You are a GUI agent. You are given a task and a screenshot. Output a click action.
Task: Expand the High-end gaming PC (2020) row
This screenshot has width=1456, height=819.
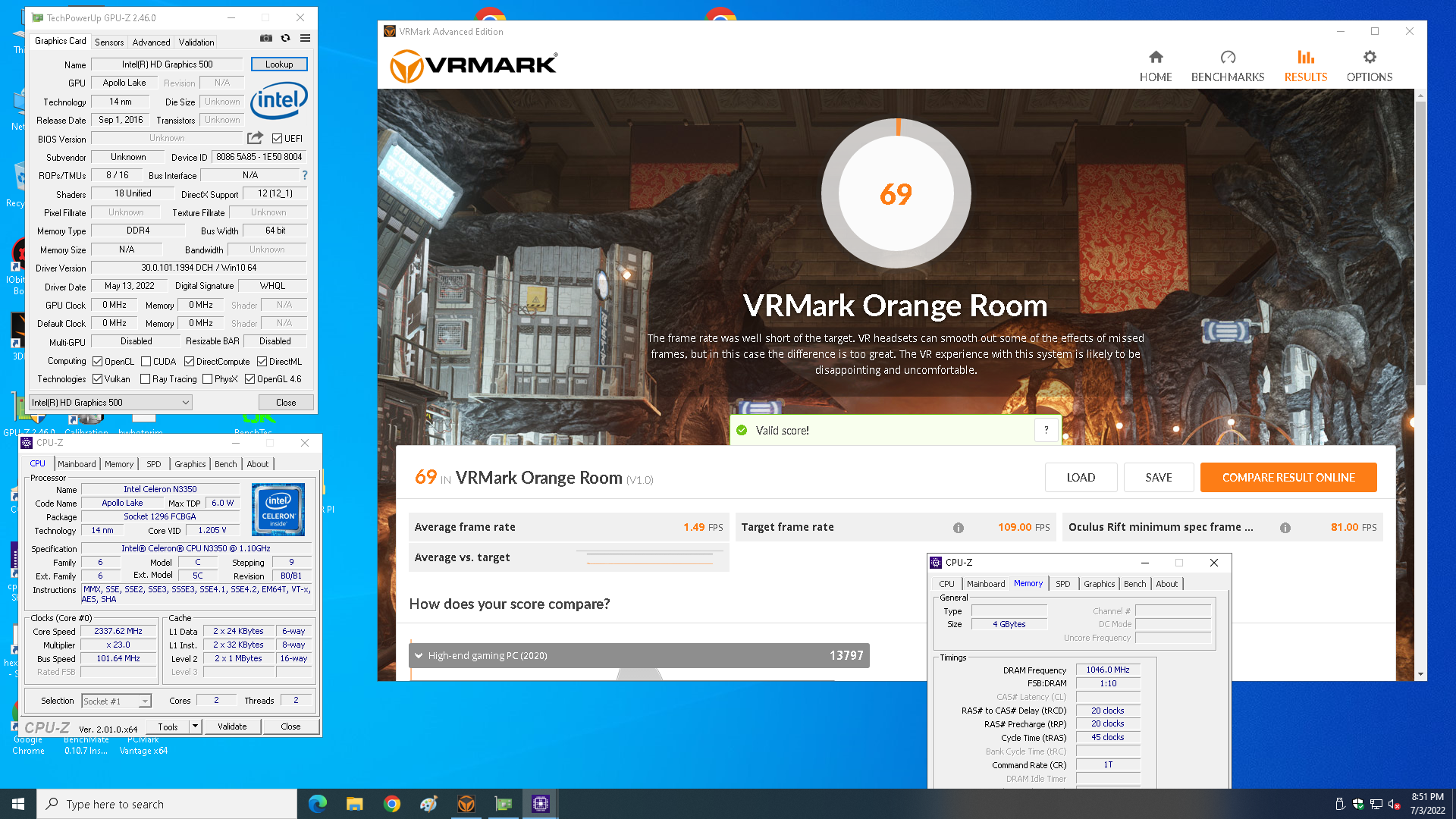pyautogui.click(x=639, y=655)
